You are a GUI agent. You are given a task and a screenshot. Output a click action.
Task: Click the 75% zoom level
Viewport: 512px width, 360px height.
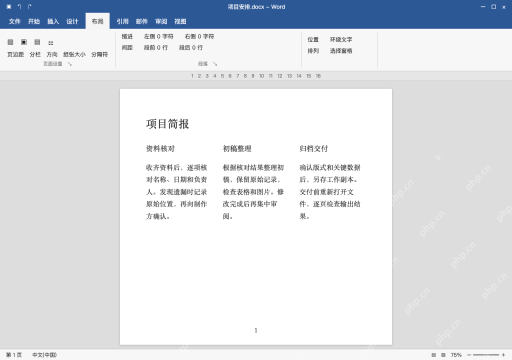click(x=456, y=355)
